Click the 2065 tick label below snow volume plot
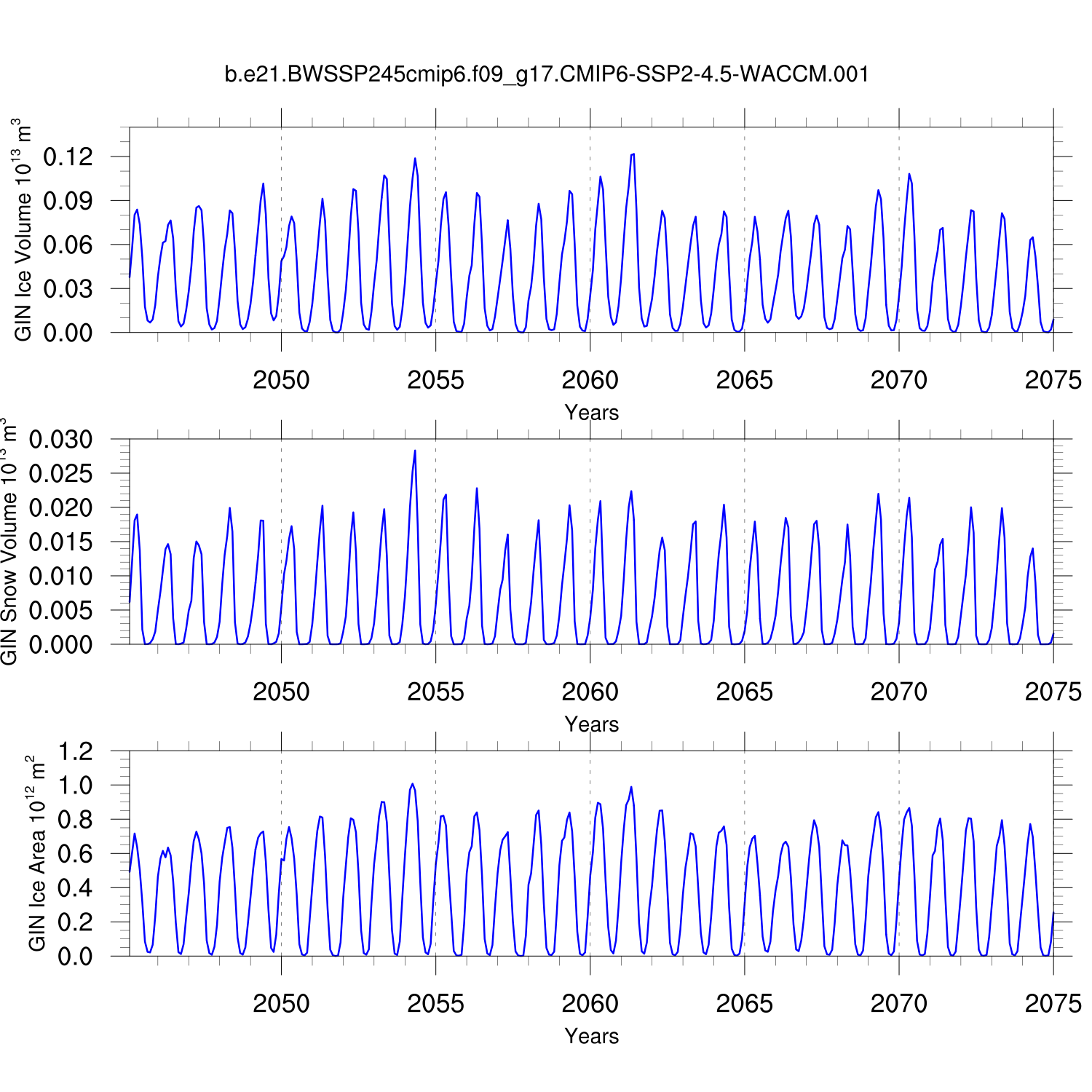This screenshot has height=1092, width=1092. click(x=744, y=692)
